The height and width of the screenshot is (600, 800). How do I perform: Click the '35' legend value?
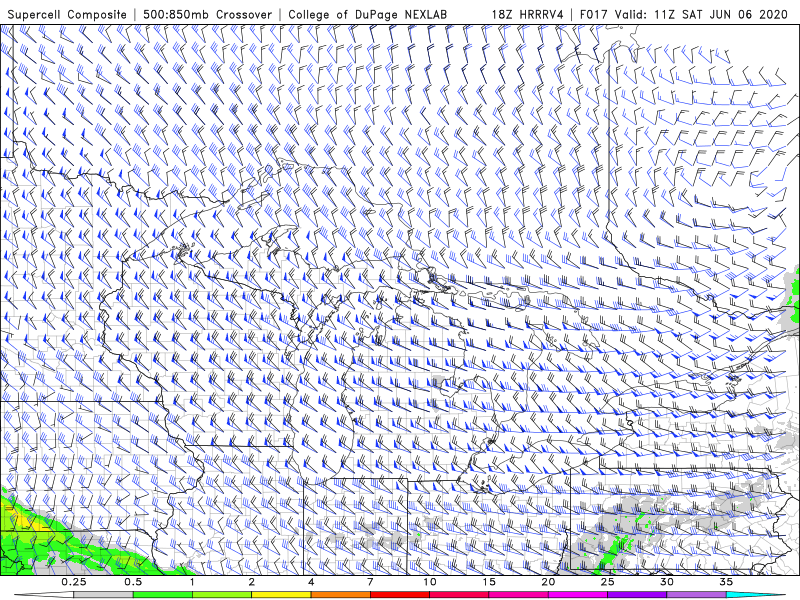(x=726, y=582)
